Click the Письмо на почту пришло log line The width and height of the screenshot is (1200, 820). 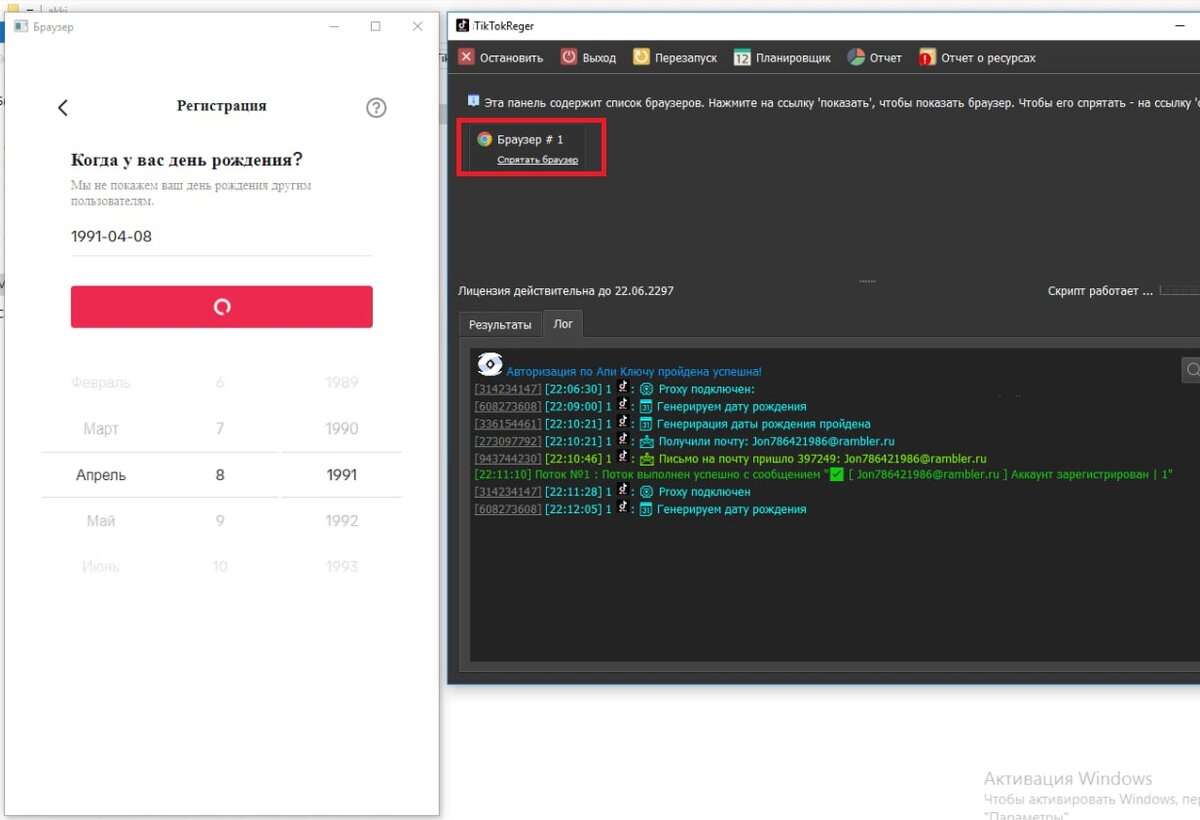pyautogui.click(x=822, y=459)
